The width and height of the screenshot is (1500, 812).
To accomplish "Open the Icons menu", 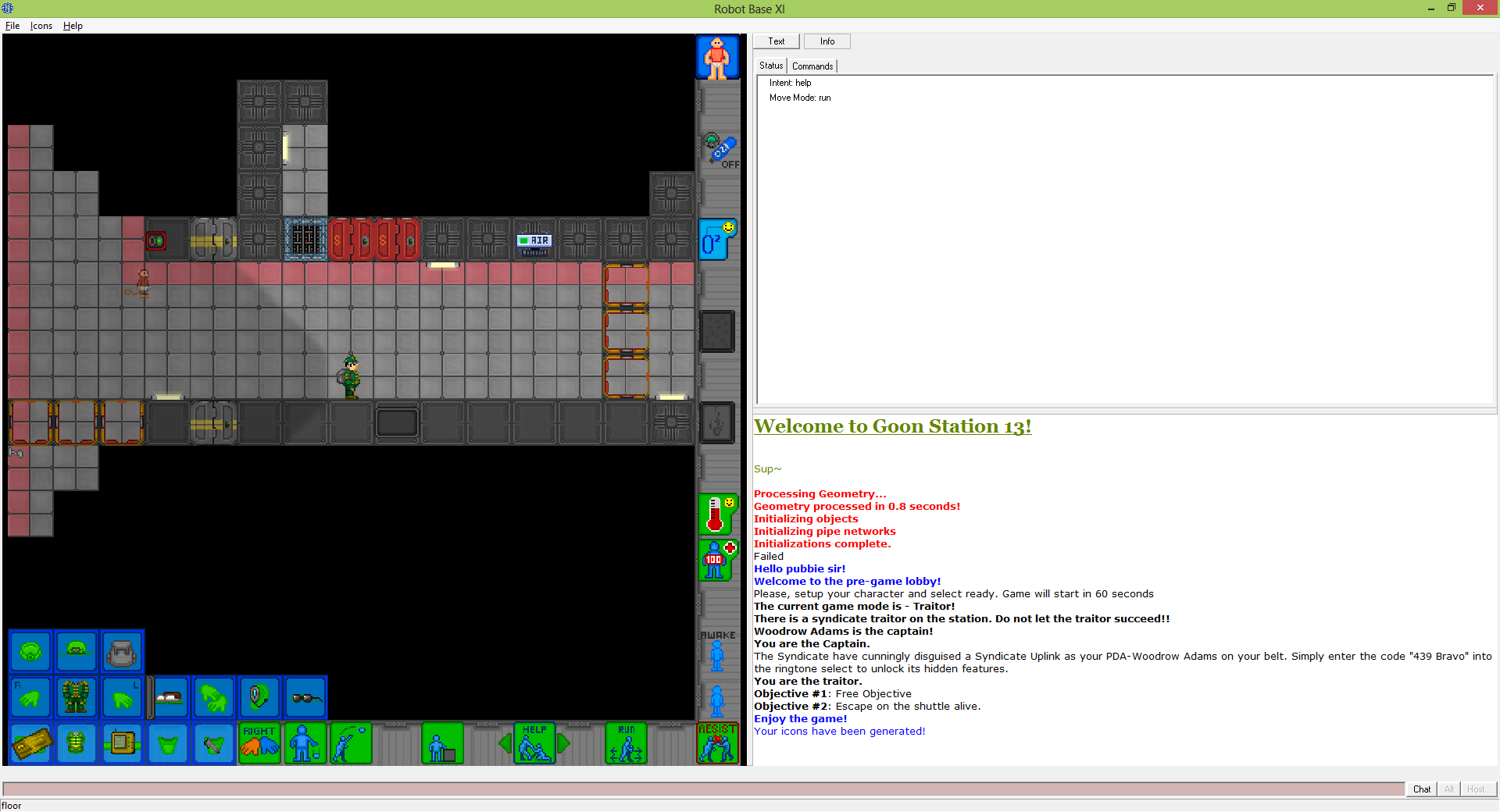I will [x=41, y=26].
